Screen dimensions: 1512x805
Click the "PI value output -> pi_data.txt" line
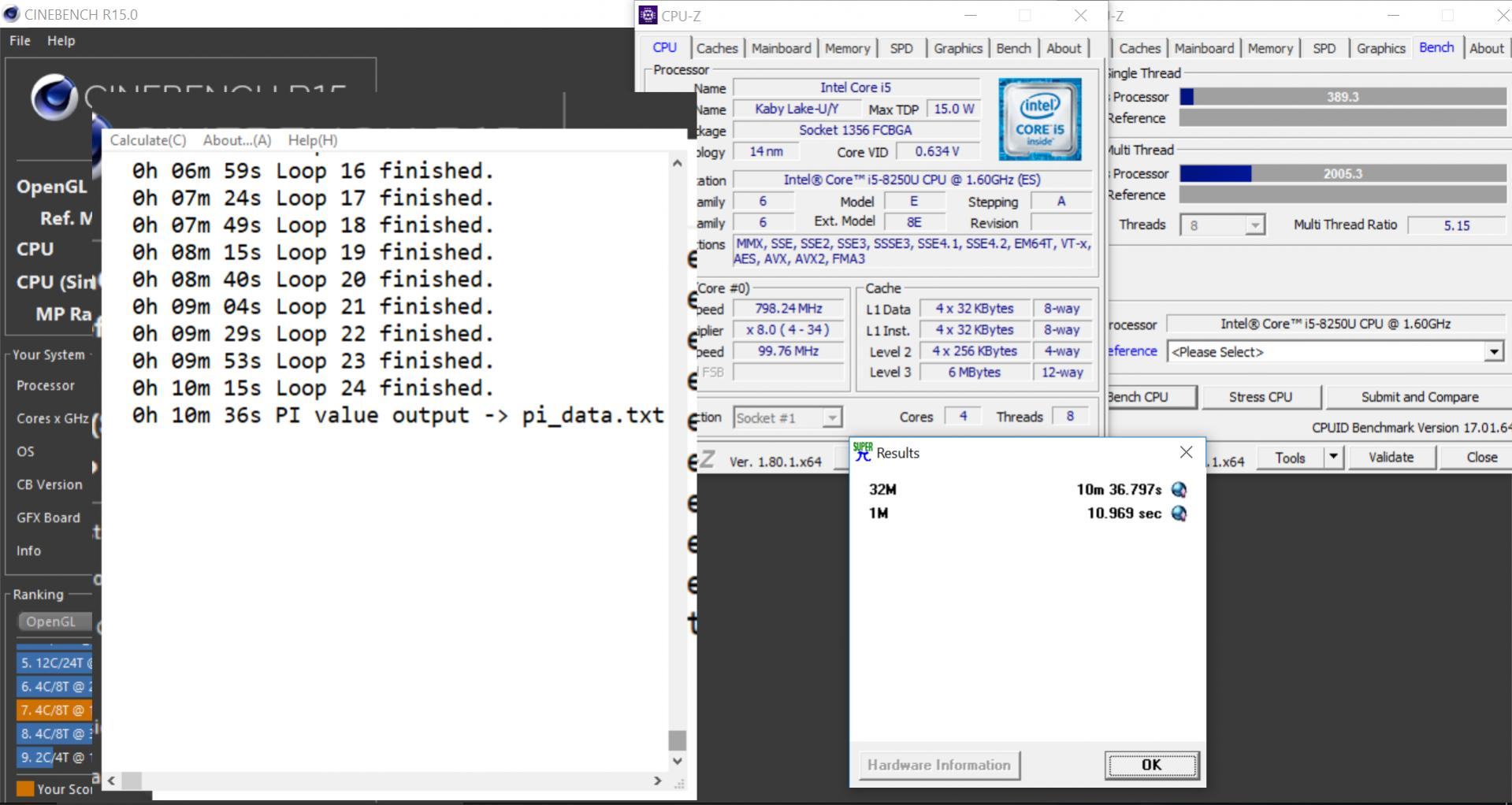click(x=398, y=415)
